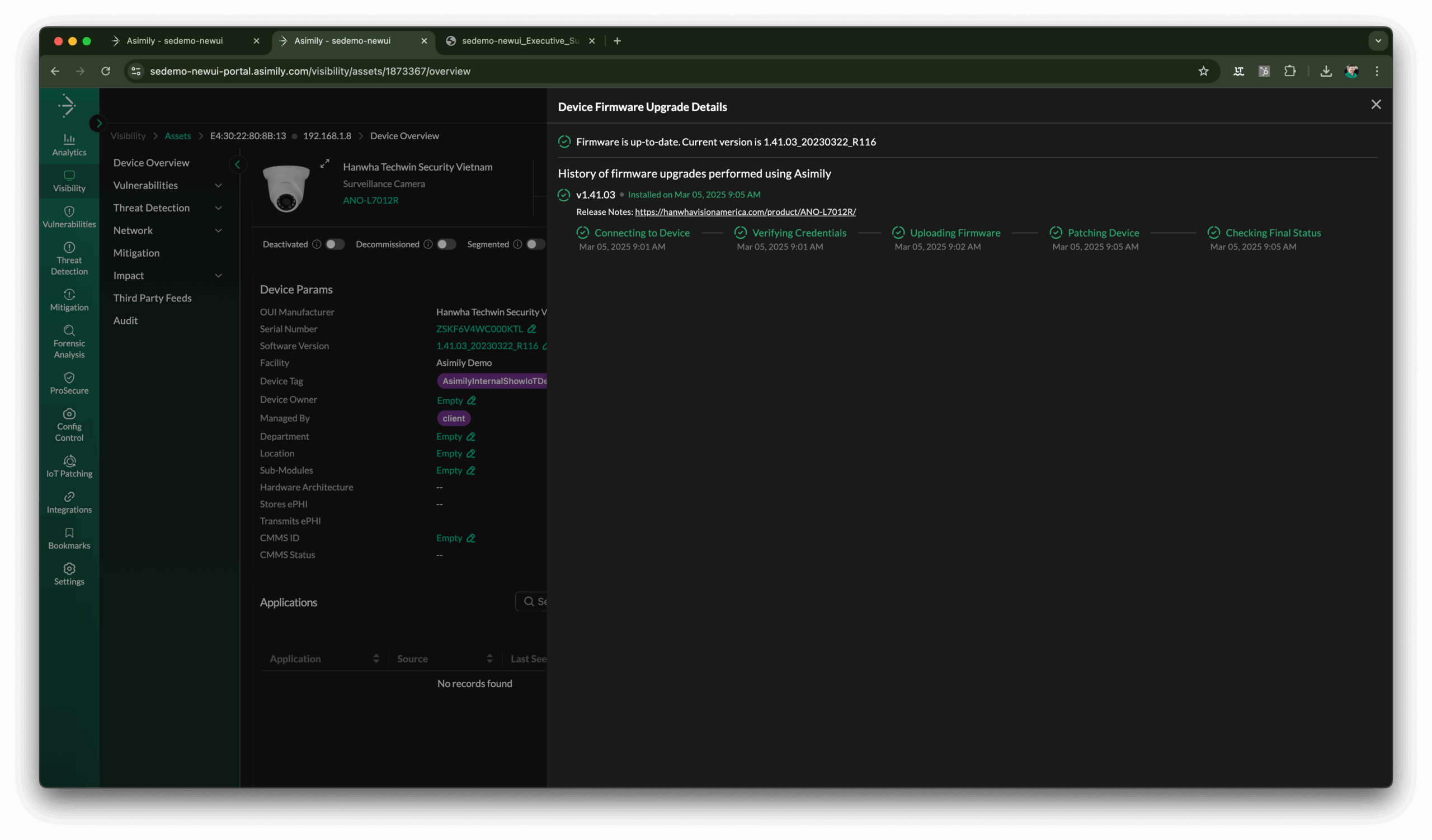Edit the Sub-Modules field

click(x=470, y=470)
